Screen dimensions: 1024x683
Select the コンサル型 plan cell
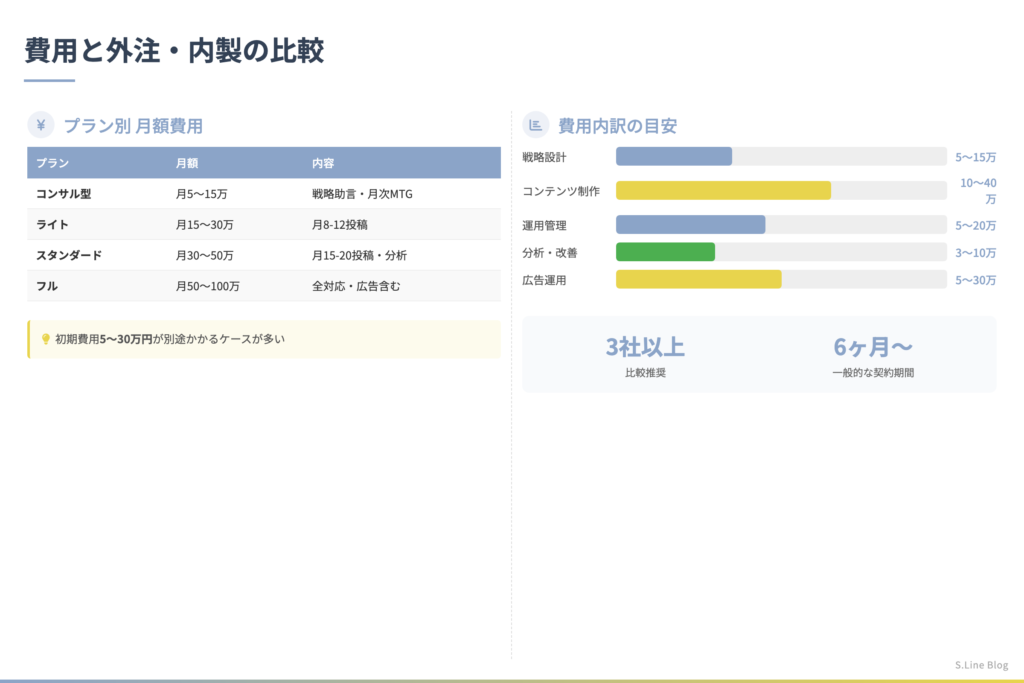63,194
